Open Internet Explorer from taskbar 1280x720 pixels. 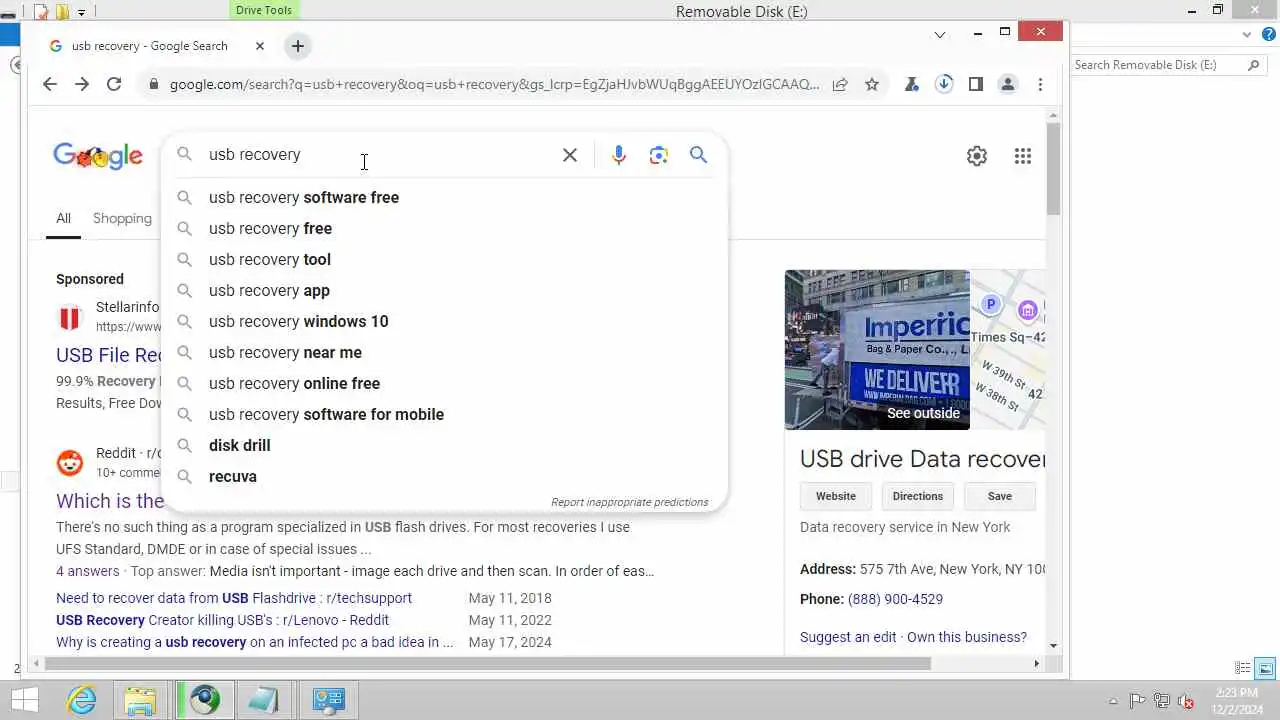point(81,700)
